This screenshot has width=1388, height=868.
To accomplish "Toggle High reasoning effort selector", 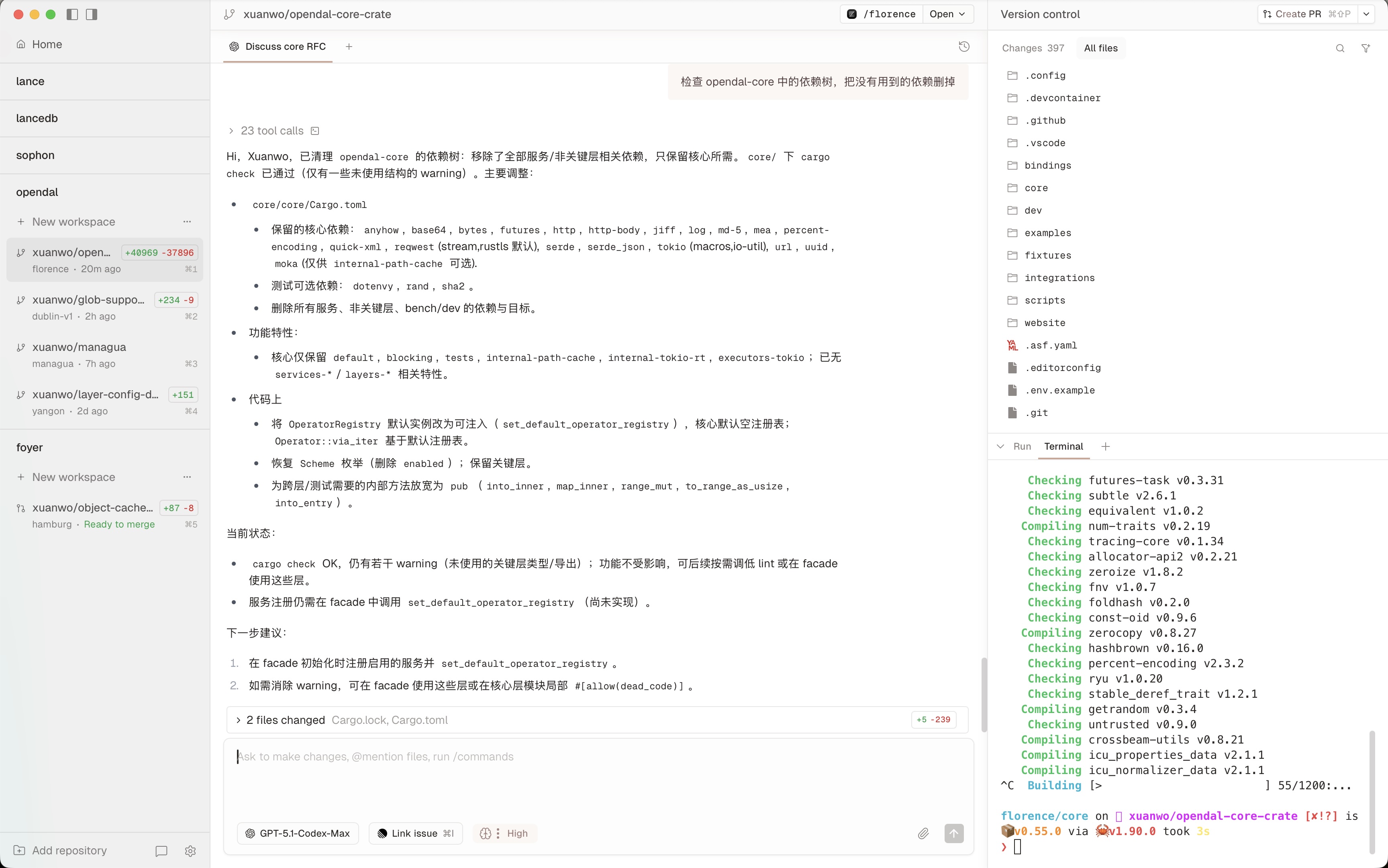I will pyautogui.click(x=505, y=833).
